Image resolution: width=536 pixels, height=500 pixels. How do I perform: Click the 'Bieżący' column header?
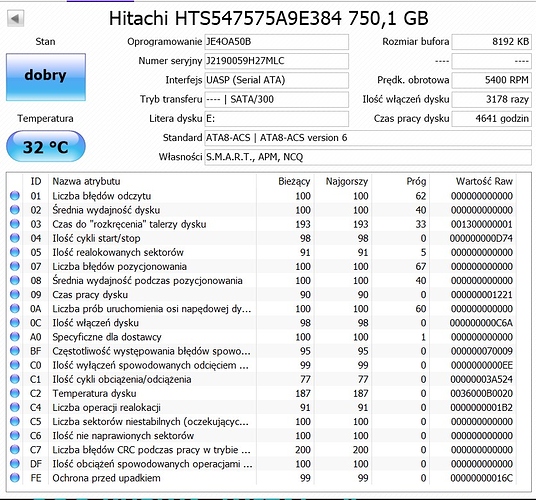point(294,181)
